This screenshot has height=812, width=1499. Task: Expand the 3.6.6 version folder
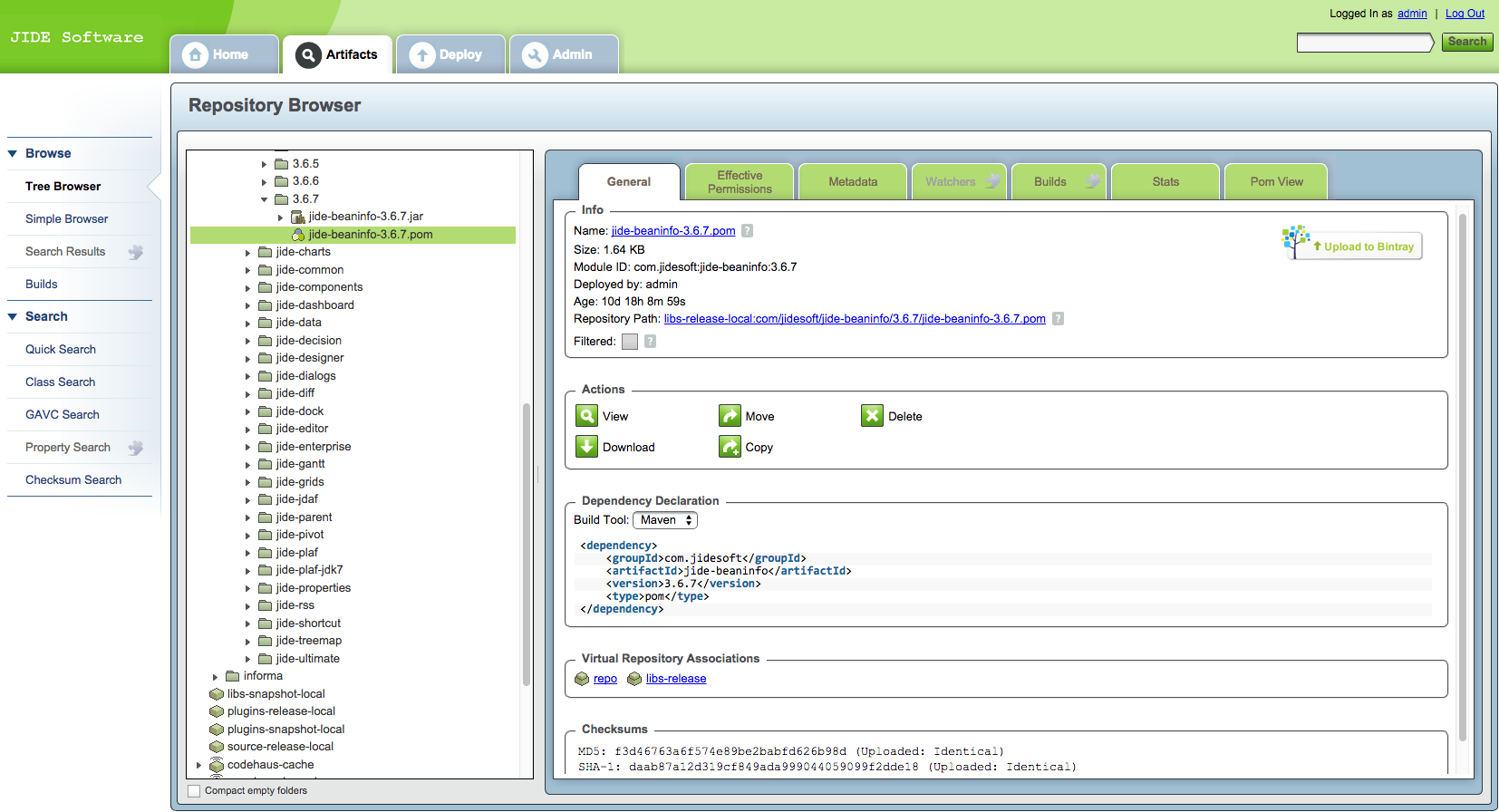265,182
